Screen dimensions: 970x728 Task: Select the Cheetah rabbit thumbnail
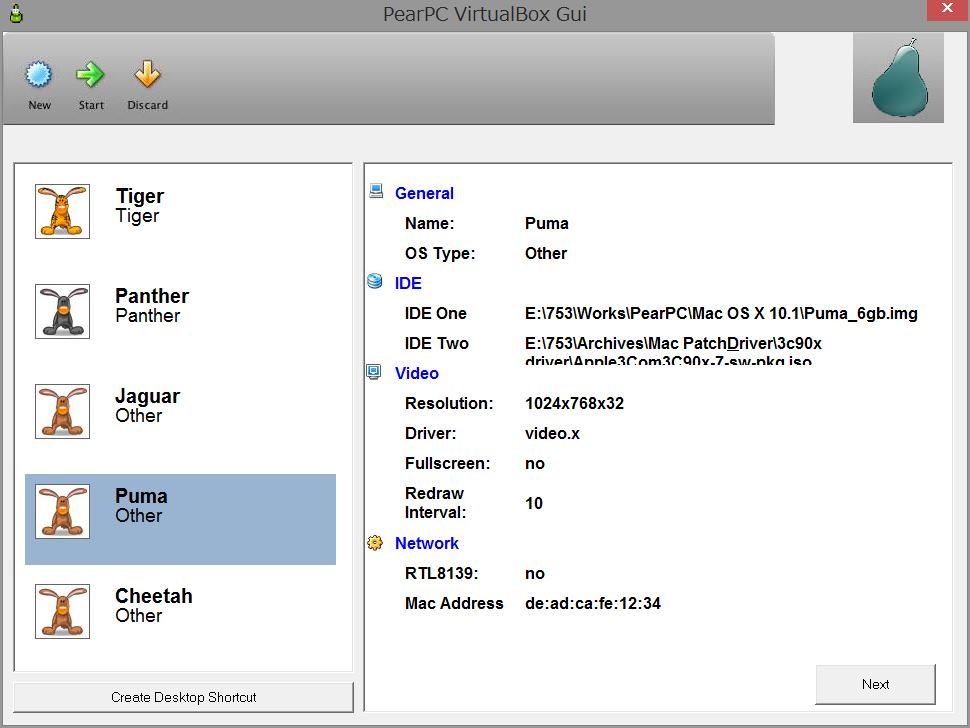point(62,611)
